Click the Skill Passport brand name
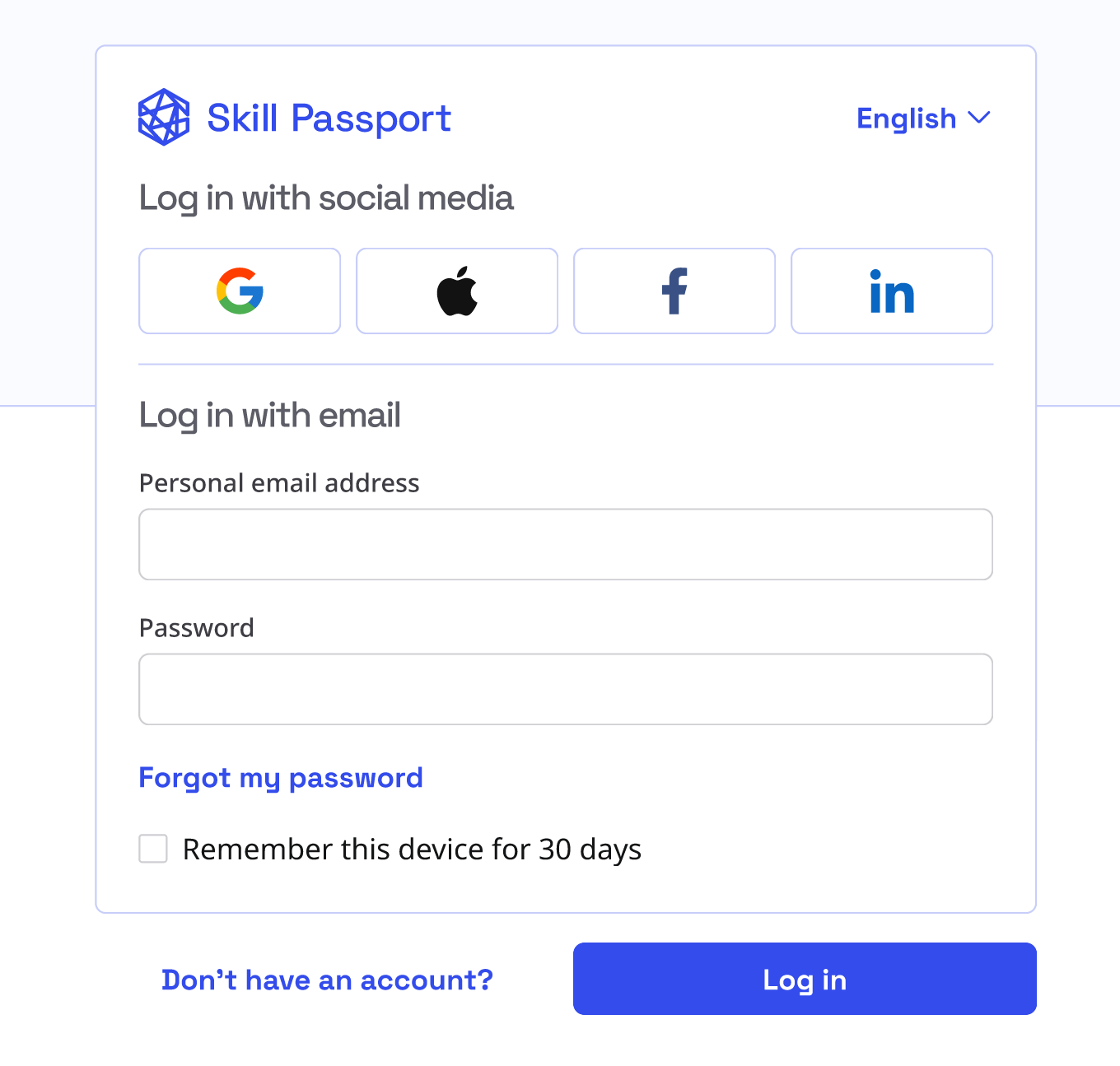This screenshot has height=1066, width=1120. point(329,119)
